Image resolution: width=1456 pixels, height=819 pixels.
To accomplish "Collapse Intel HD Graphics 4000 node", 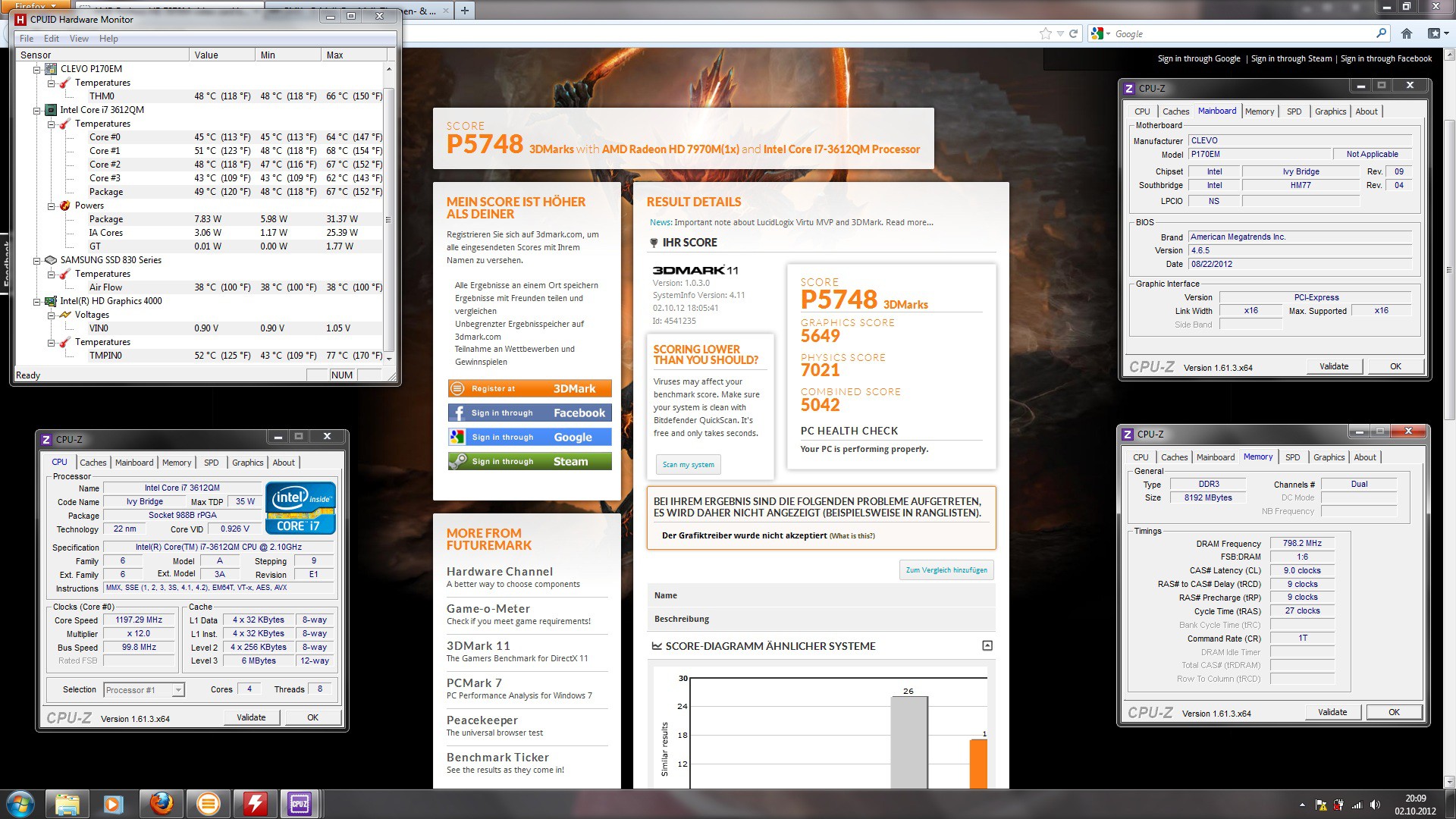I will click(x=36, y=301).
